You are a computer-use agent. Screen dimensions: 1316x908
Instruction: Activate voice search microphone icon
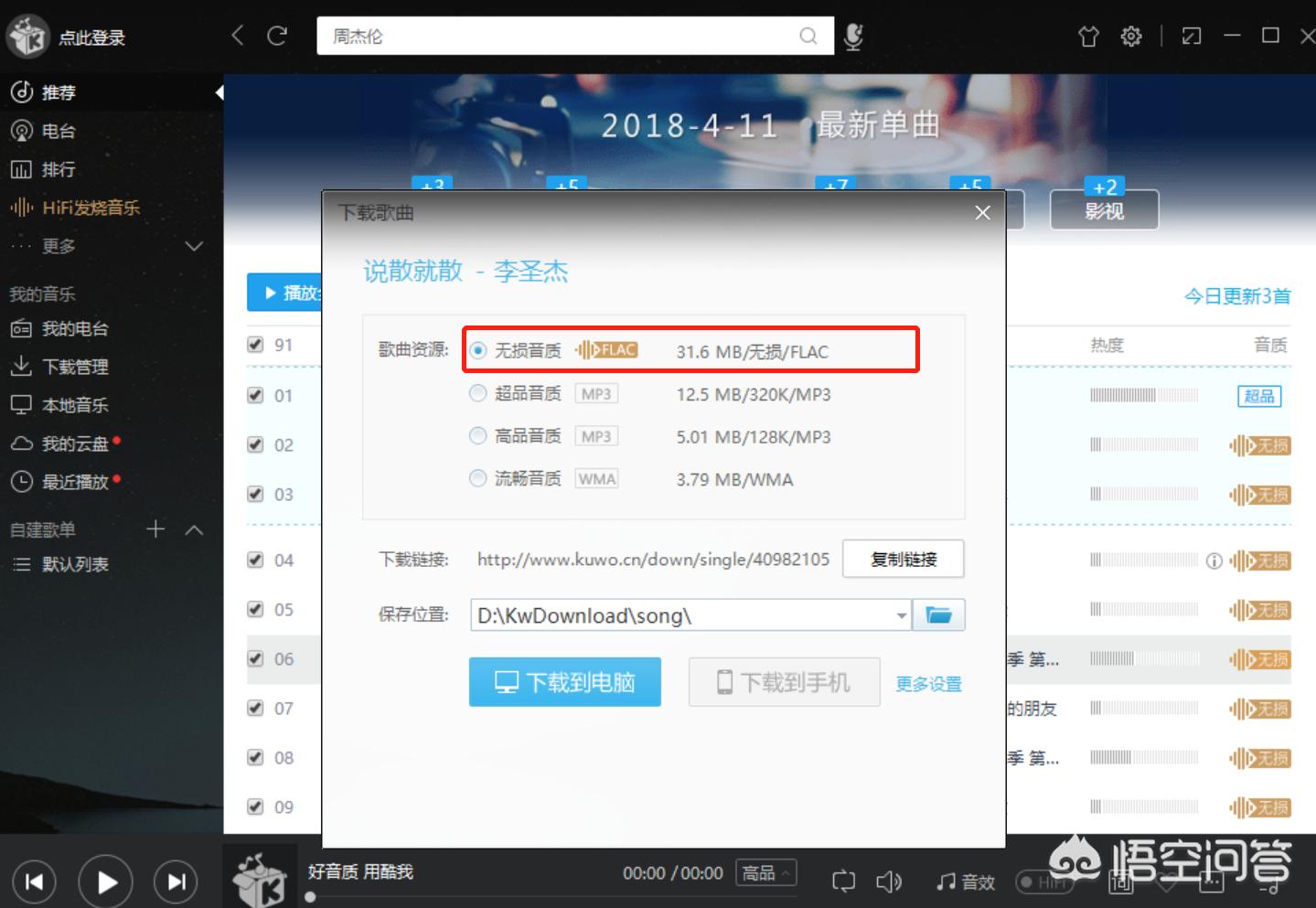pos(853,37)
